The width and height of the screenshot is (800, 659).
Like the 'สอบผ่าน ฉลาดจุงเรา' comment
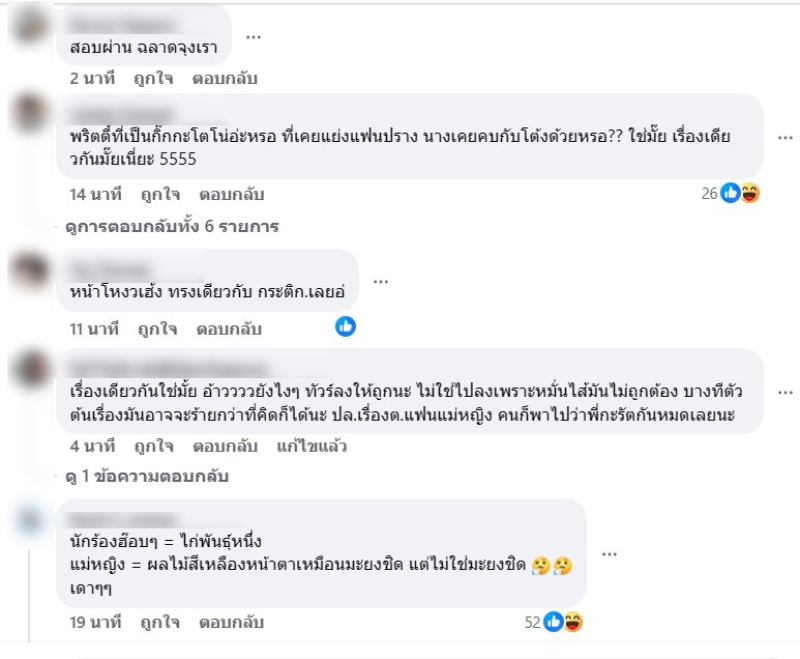coord(155,79)
